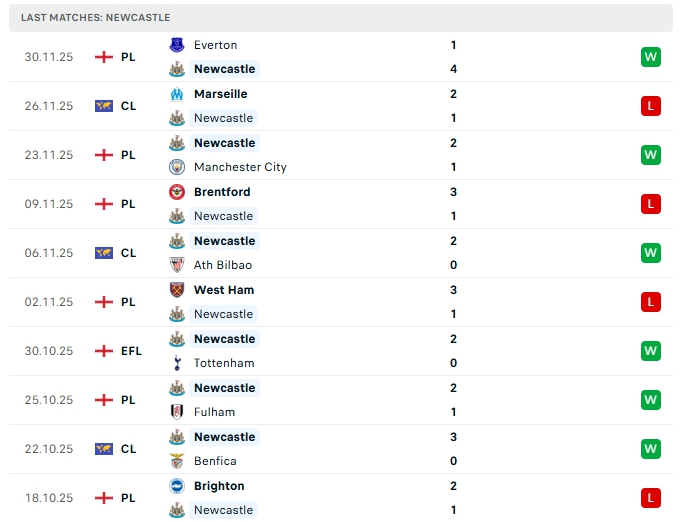Click the Fulham club crest
This screenshot has width=683, height=522.
click(x=177, y=412)
